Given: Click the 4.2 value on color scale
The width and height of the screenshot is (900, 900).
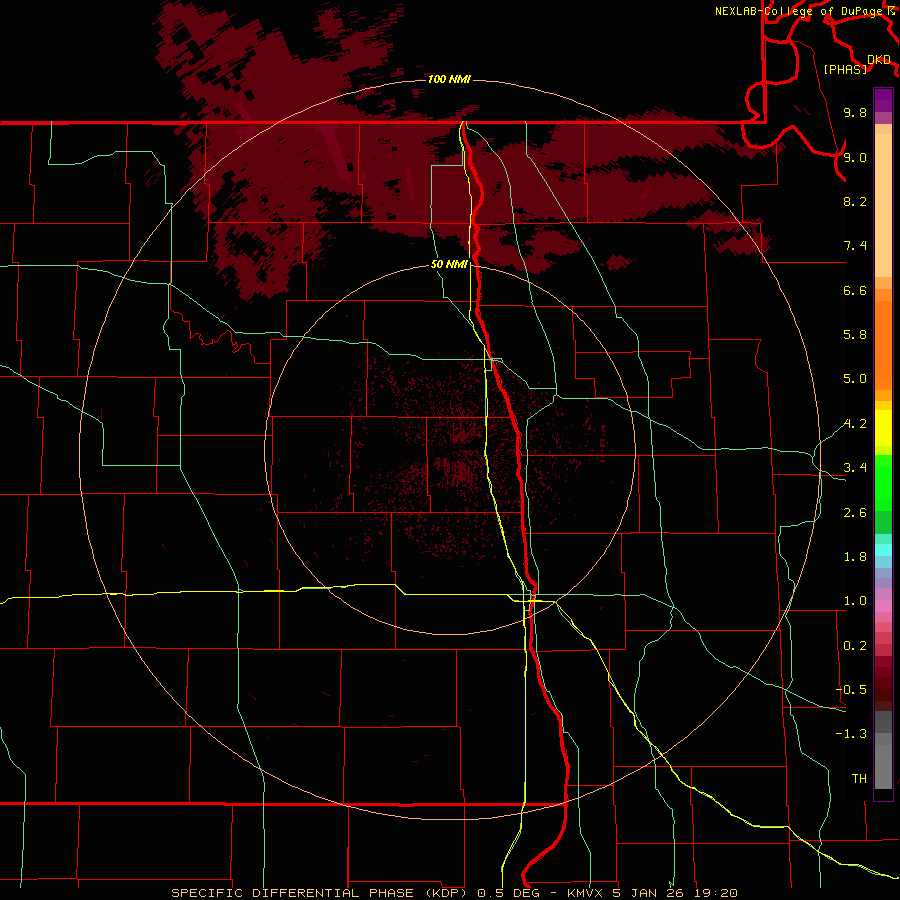Looking at the screenshot, I should pyautogui.click(x=855, y=424).
